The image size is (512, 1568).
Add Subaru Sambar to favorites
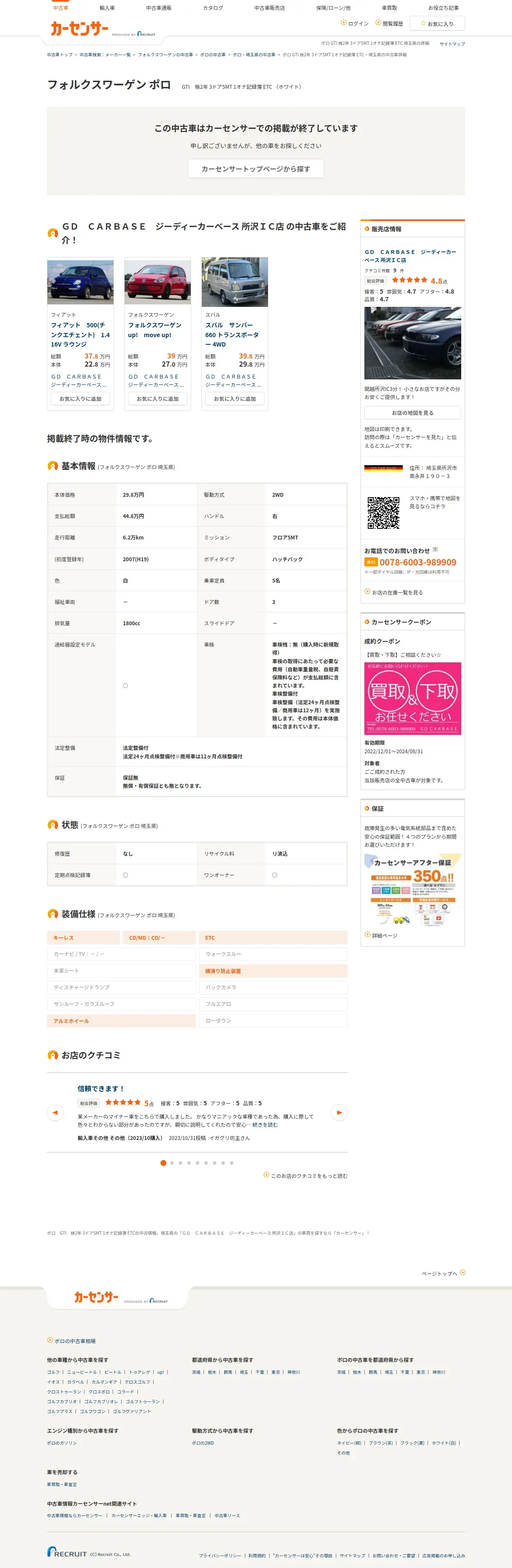coord(235,399)
